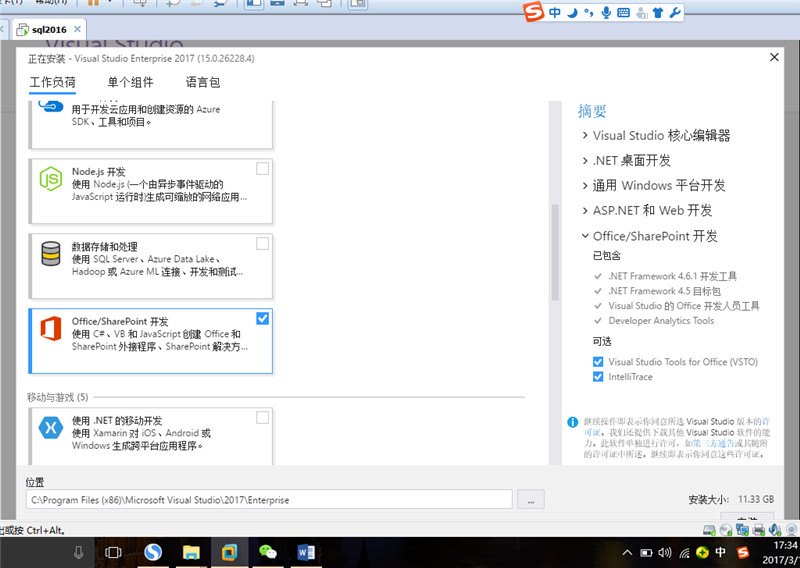Click the .NET Framework 4.5 目标包 entry
Image resolution: width=800 pixels, height=568 pixels.
point(664,291)
